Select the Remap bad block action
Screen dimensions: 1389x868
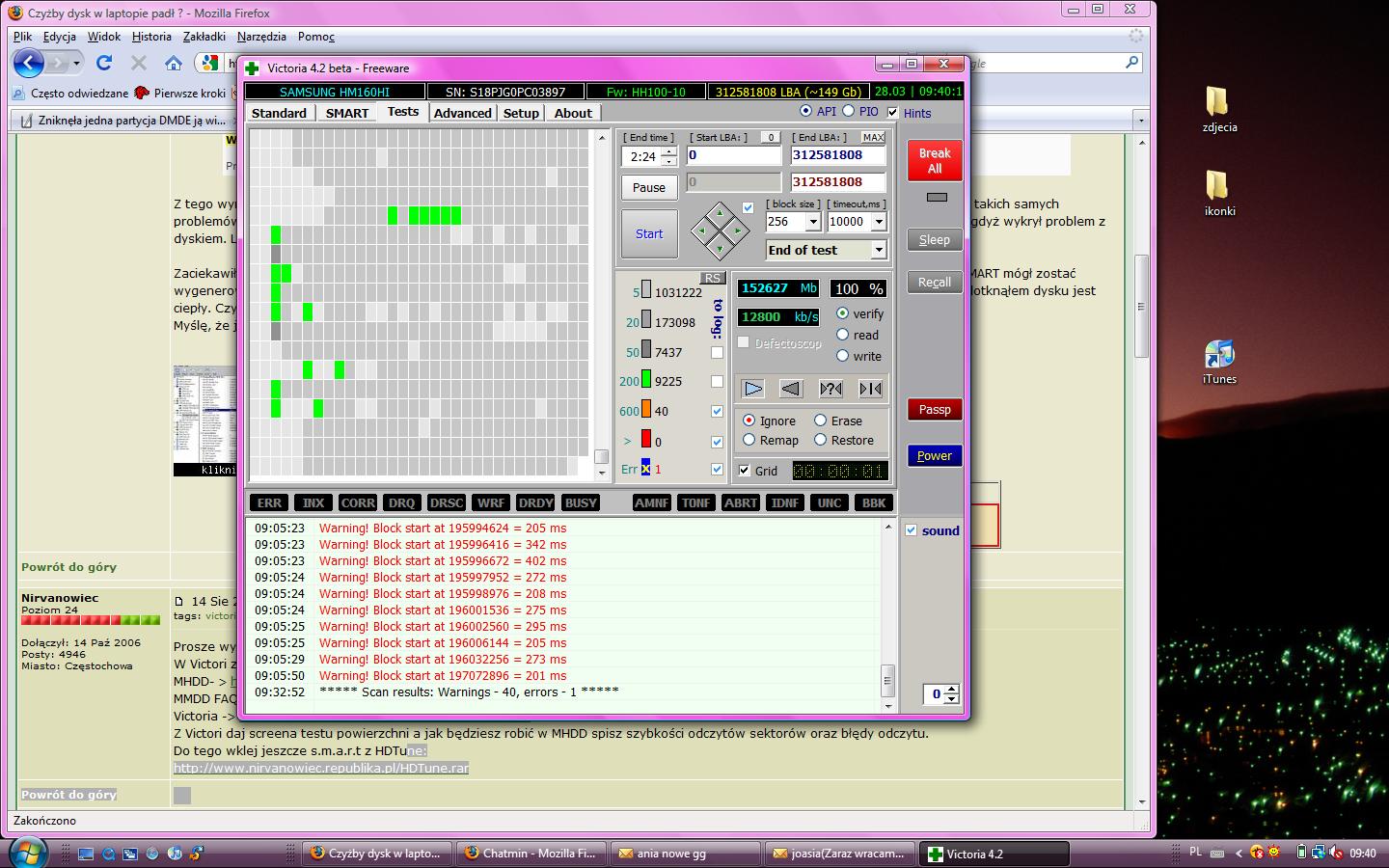point(749,440)
